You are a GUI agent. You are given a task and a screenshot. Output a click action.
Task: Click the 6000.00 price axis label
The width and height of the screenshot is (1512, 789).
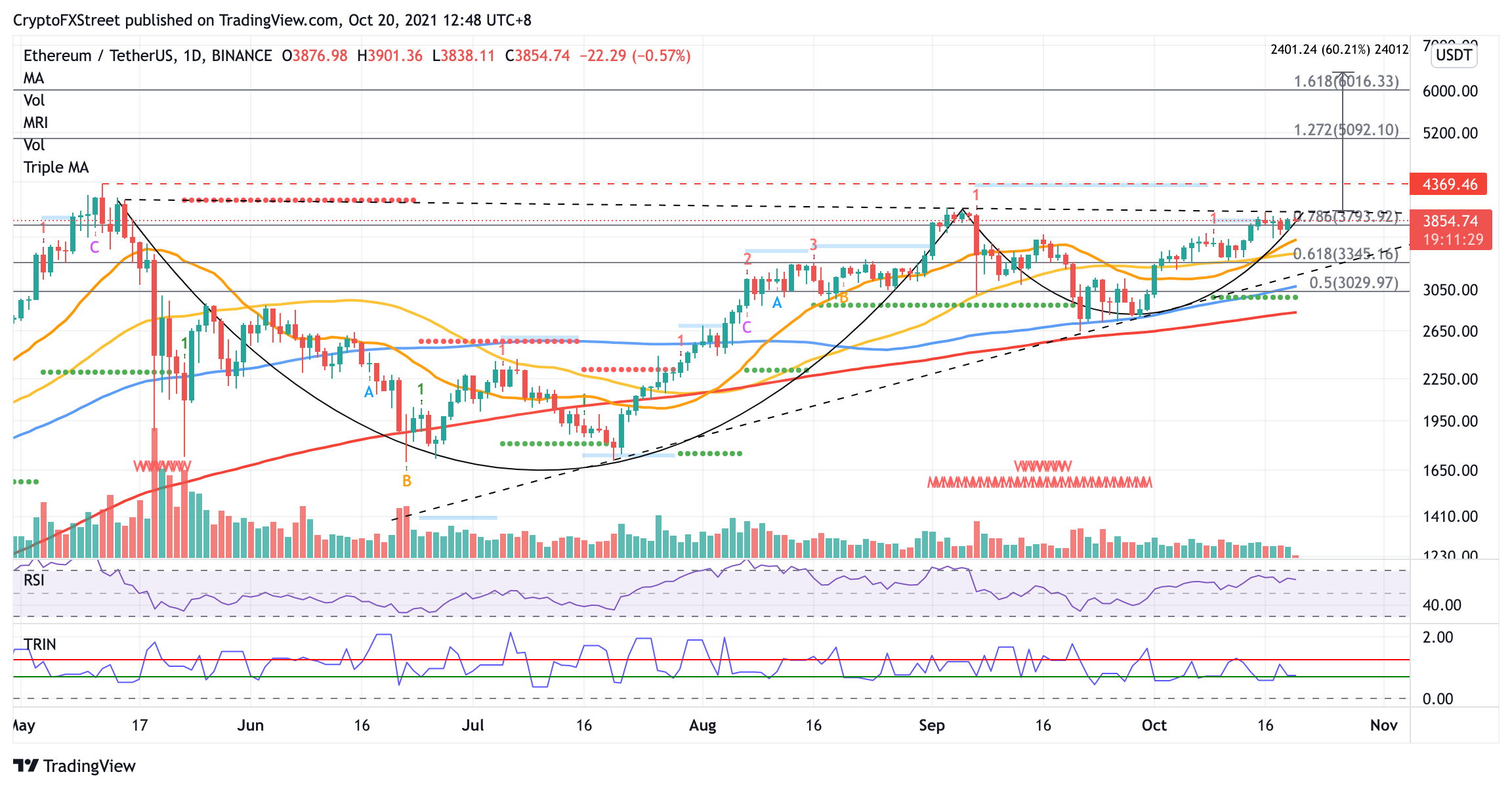coord(1450,91)
